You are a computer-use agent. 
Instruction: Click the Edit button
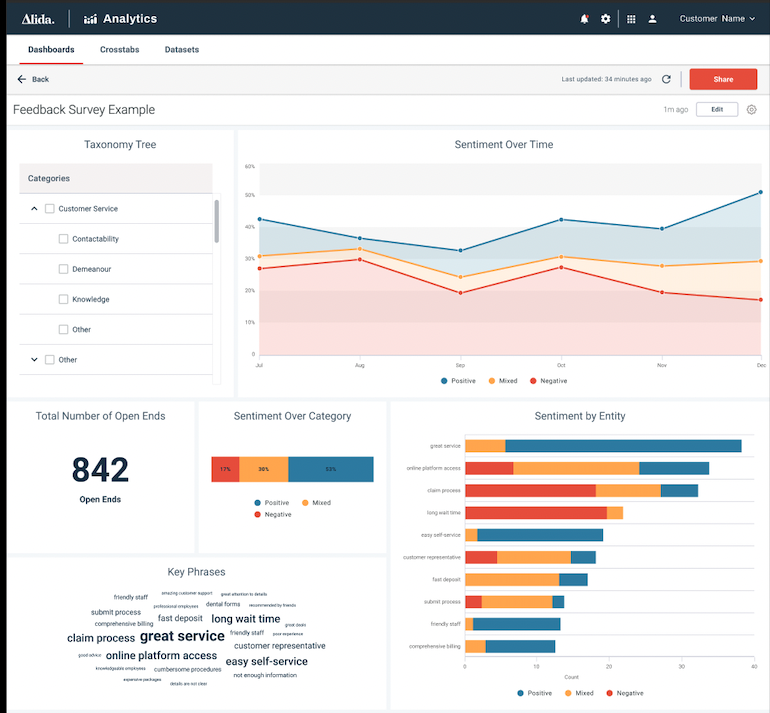[717, 110]
